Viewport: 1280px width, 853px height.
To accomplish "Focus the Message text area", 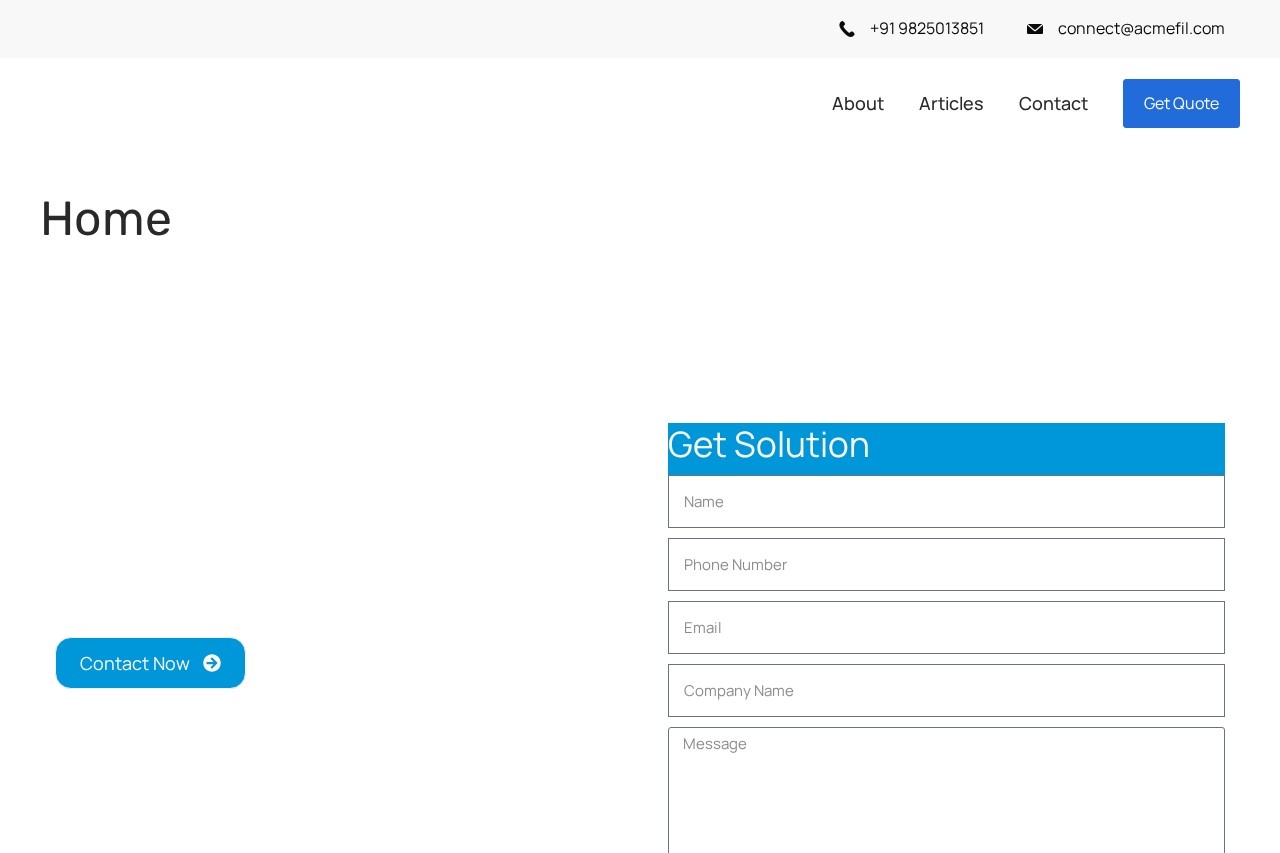I will [945, 790].
